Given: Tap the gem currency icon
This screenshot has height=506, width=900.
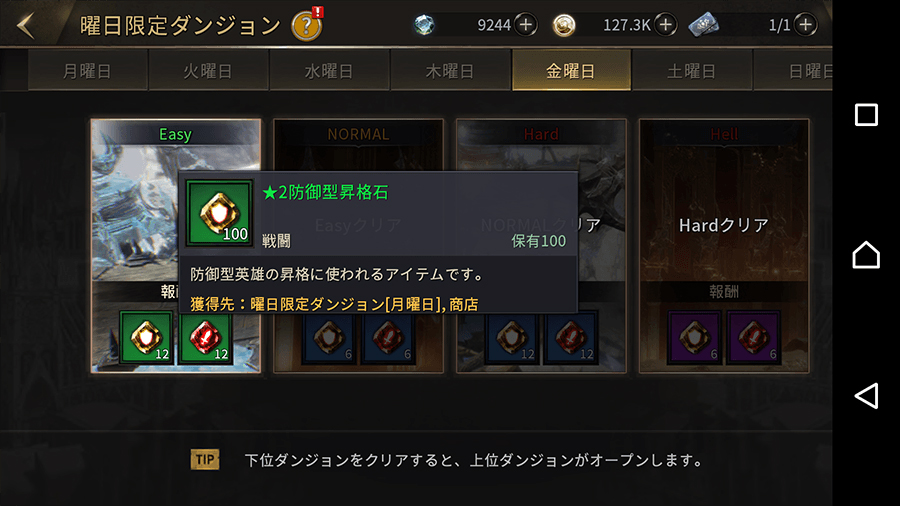Looking at the screenshot, I should coord(424,25).
